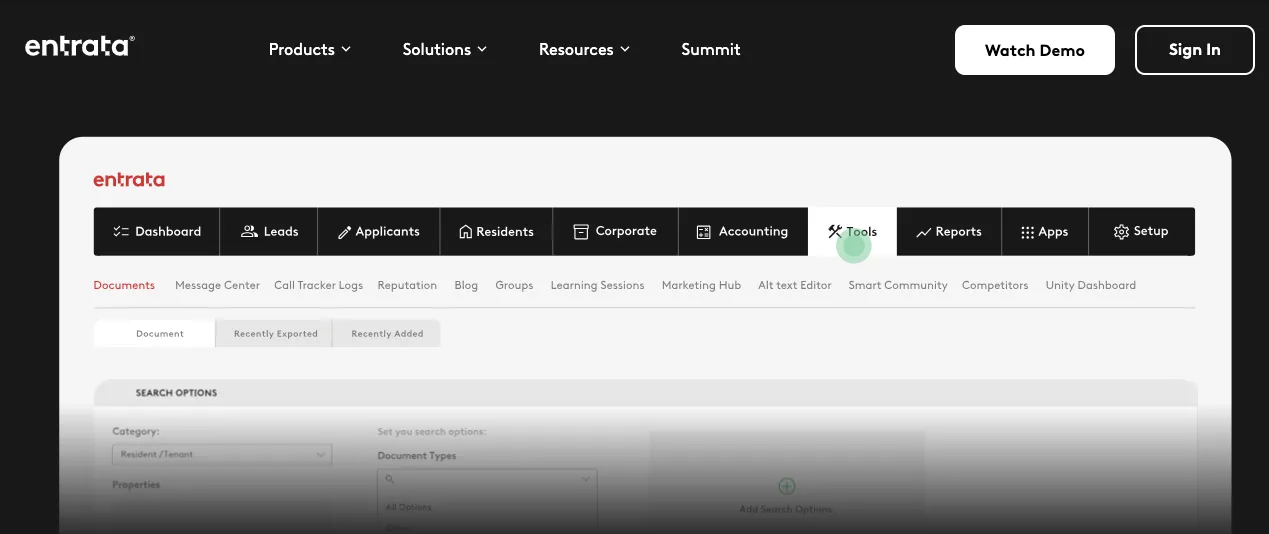Click the Document Types search combo box
The height and width of the screenshot is (534, 1269).
487,479
